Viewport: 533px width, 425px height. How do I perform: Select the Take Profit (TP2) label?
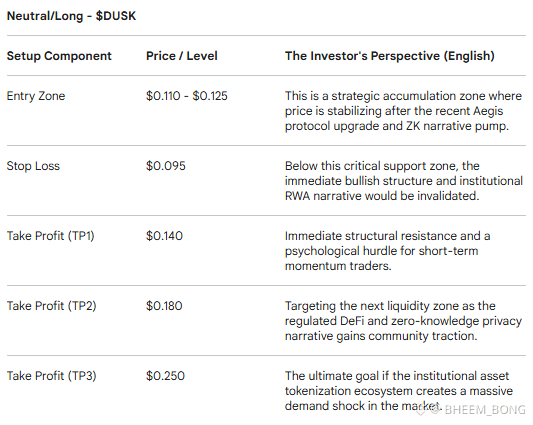pos(51,306)
